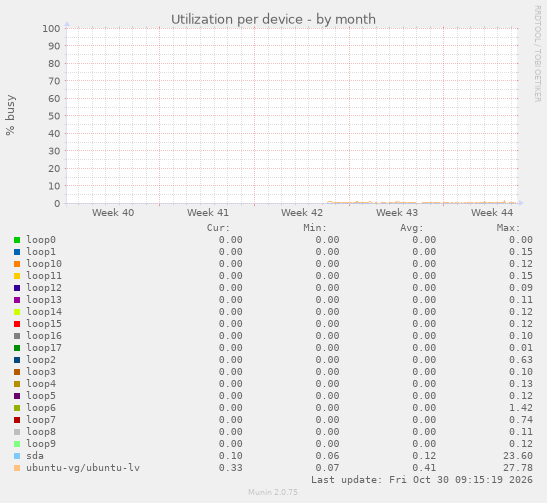Click the loop8 light gray swatch
Viewport: 547px width, 503px height.
point(17,432)
